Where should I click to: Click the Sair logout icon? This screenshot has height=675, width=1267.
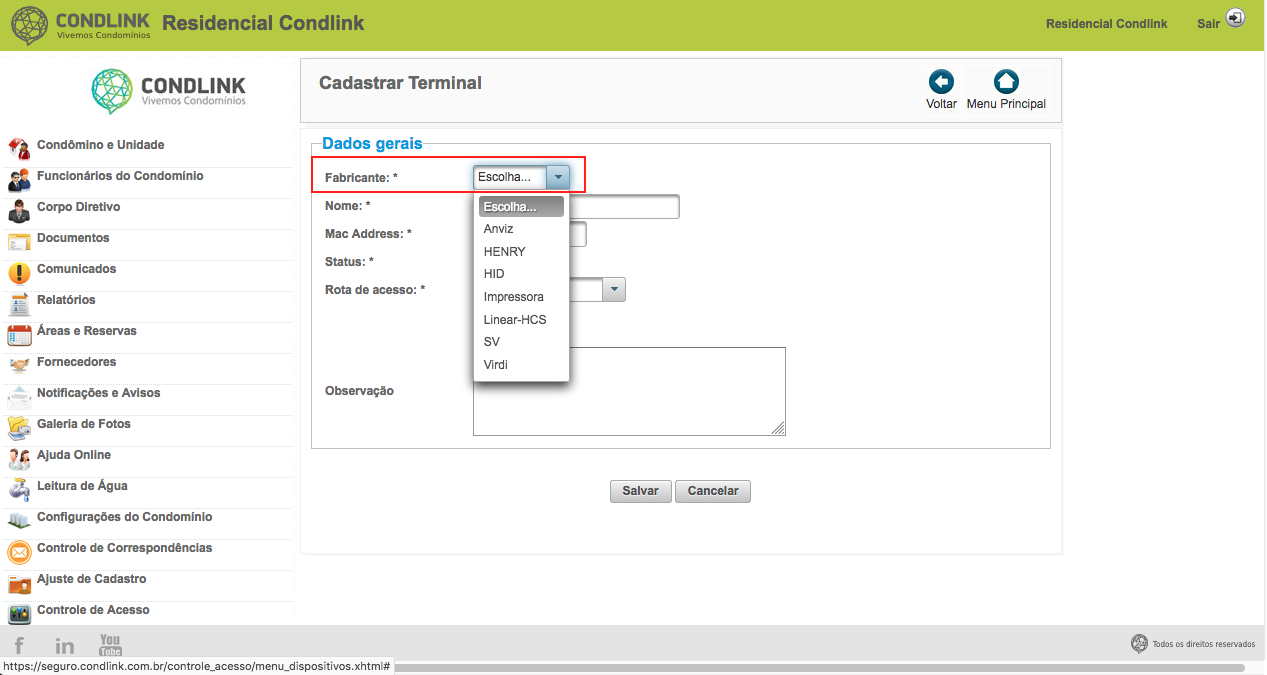1235,18
